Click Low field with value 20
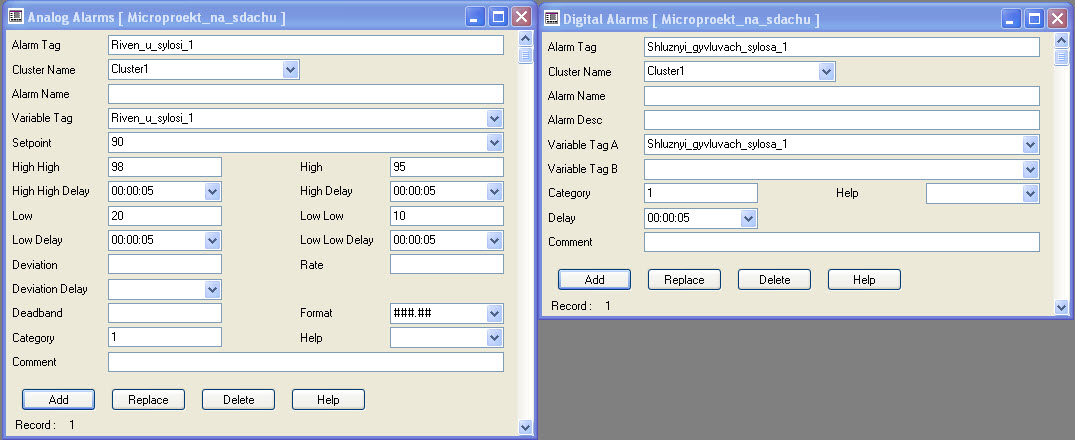The width and height of the screenshot is (1075, 440). coord(165,216)
